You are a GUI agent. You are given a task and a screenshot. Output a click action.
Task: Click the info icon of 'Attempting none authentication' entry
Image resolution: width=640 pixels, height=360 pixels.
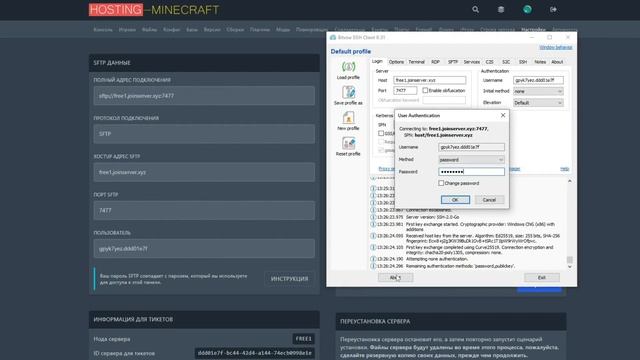tap(373, 259)
